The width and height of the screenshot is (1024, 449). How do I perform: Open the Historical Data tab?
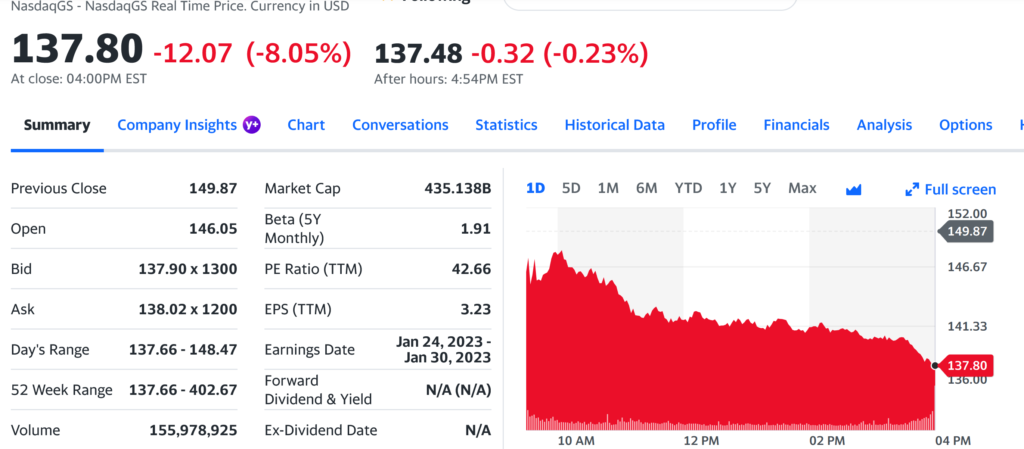click(x=614, y=125)
